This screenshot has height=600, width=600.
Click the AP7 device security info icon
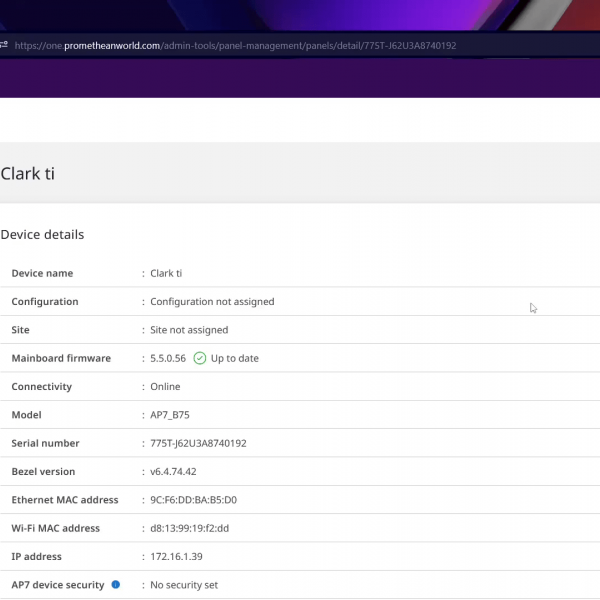coord(116,585)
